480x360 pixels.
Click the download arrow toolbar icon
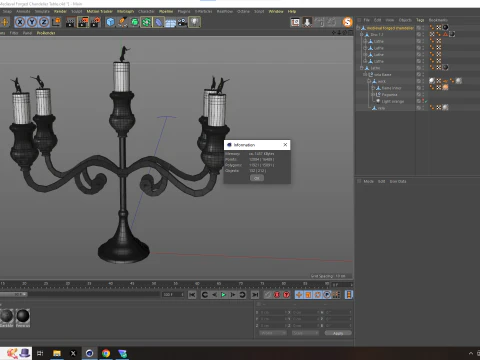point(307,22)
